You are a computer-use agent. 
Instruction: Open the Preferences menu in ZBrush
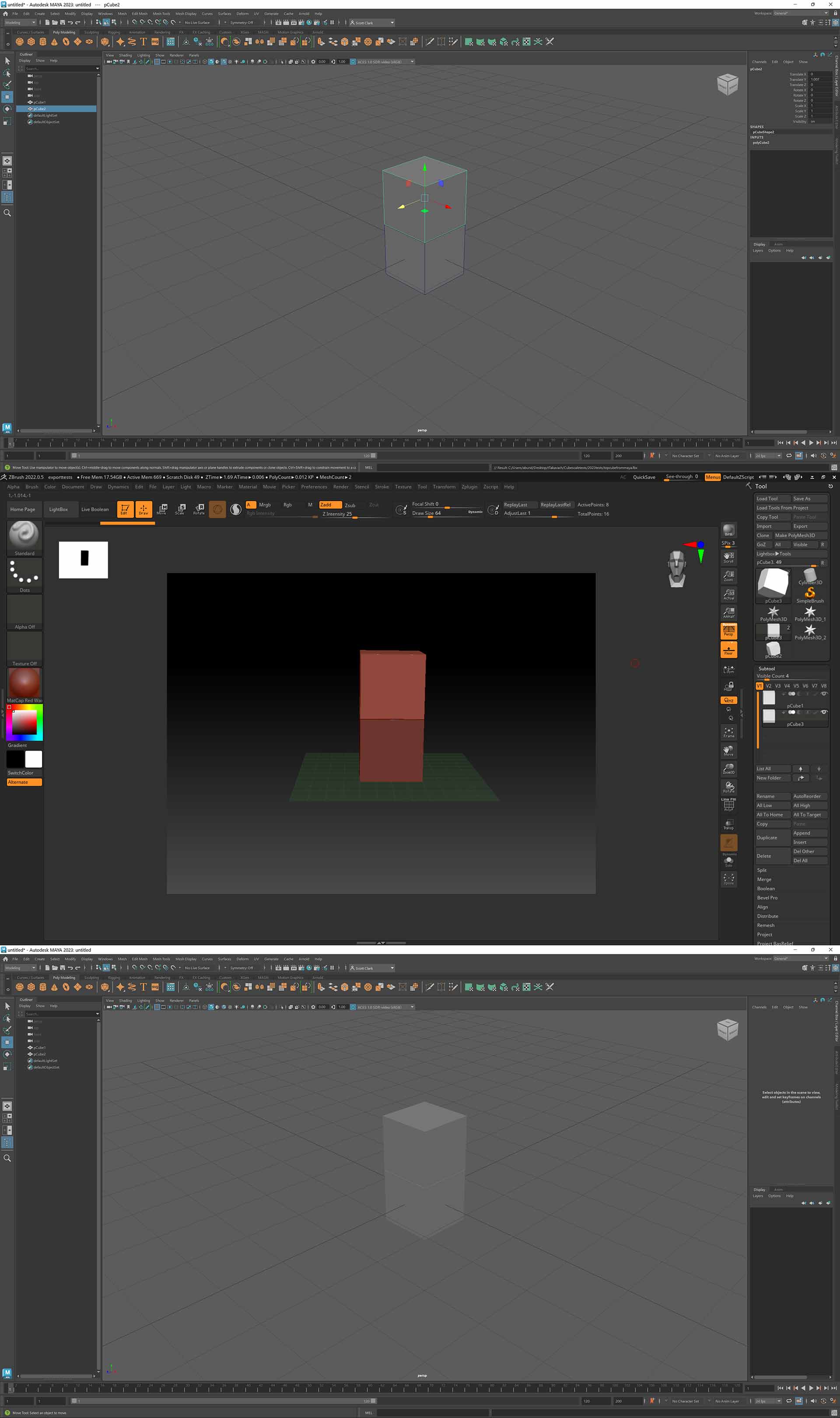(314, 487)
